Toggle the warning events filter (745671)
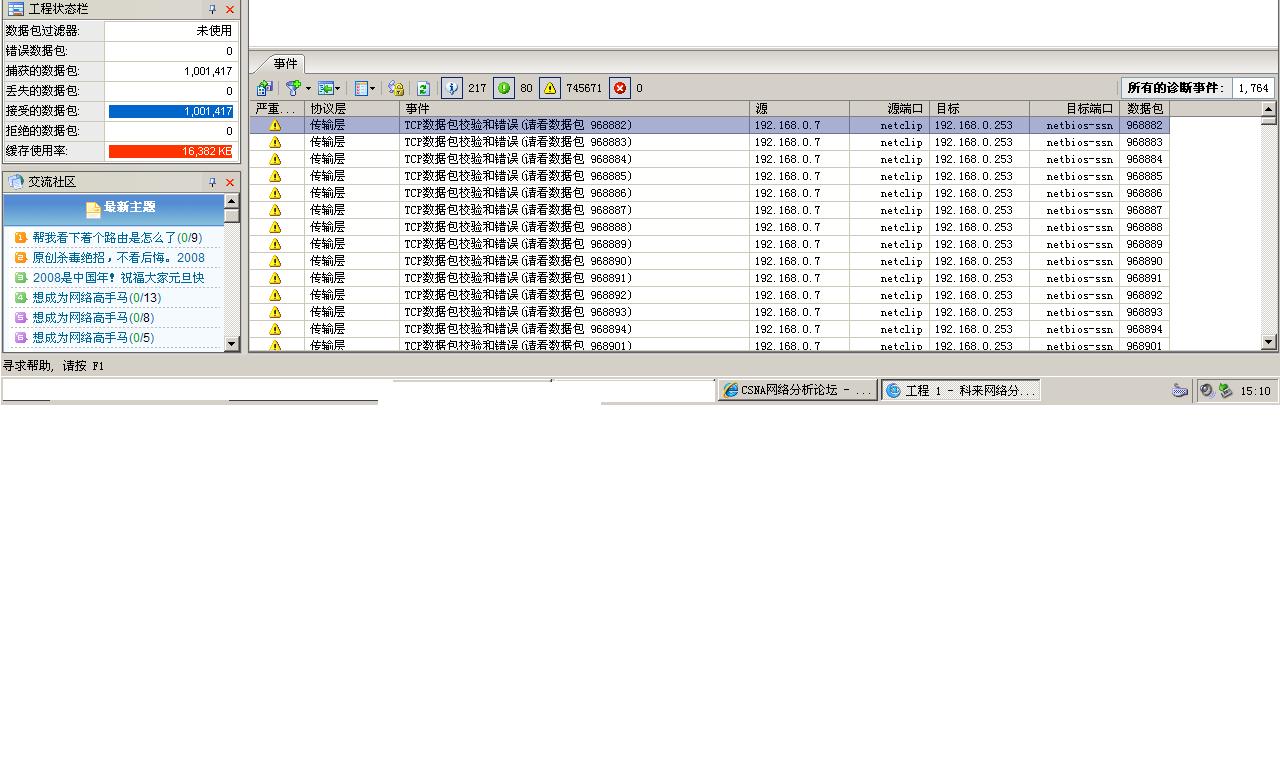Screen dimensions: 1280x768 tap(550, 88)
